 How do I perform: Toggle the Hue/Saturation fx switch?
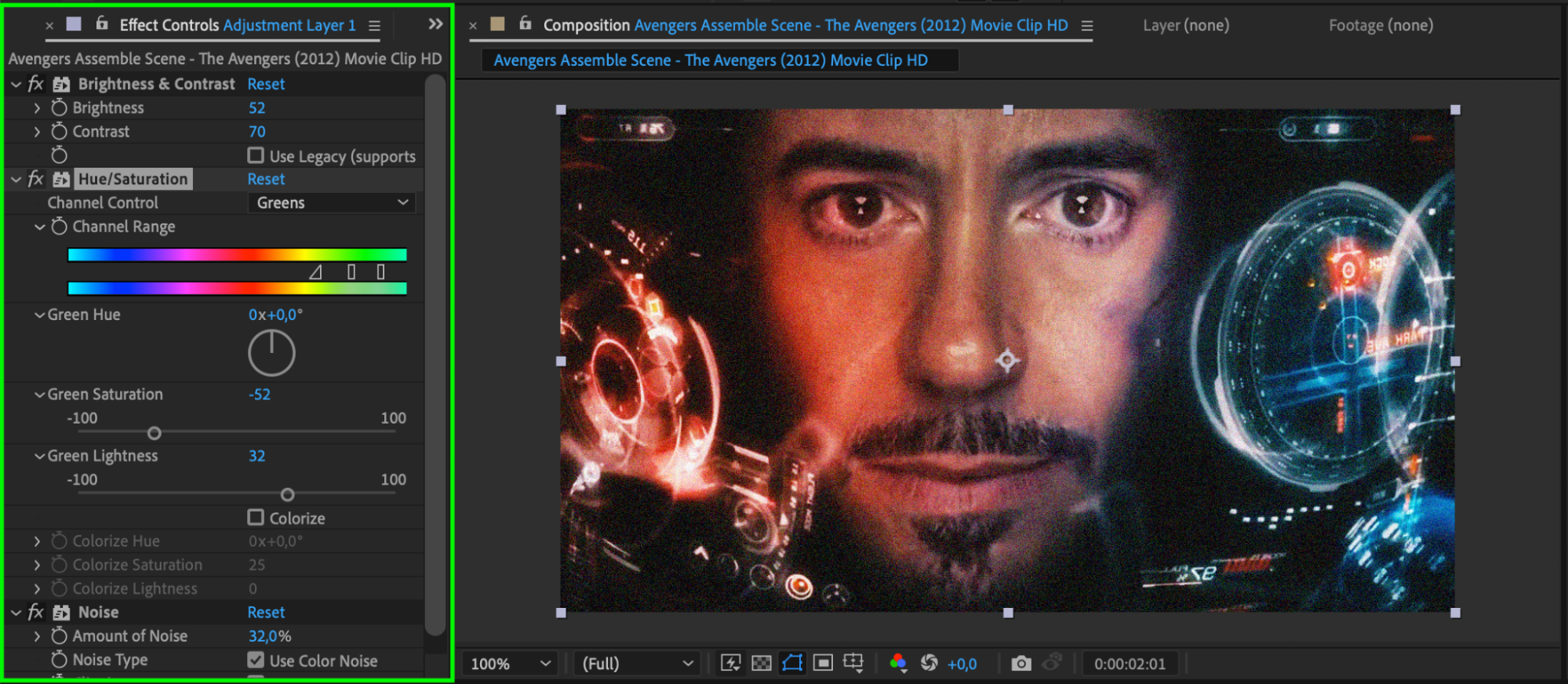pos(36,178)
